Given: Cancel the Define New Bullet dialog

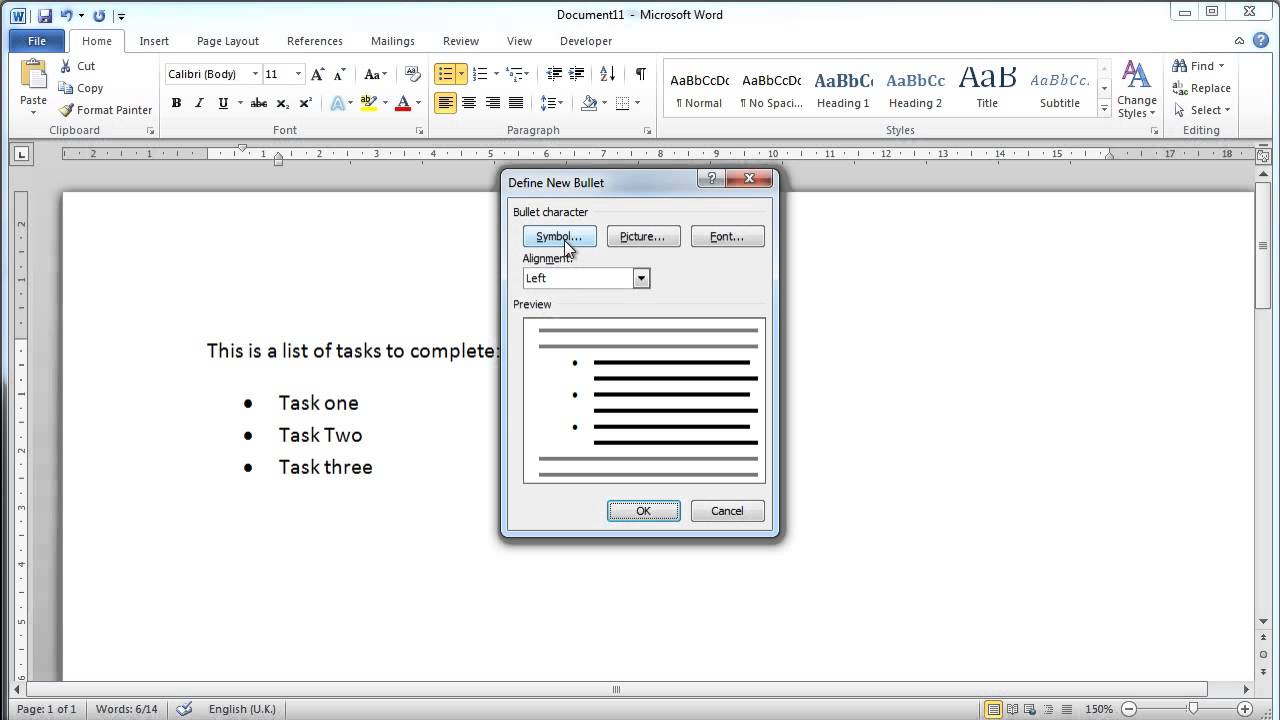Looking at the screenshot, I should (x=727, y=511).
